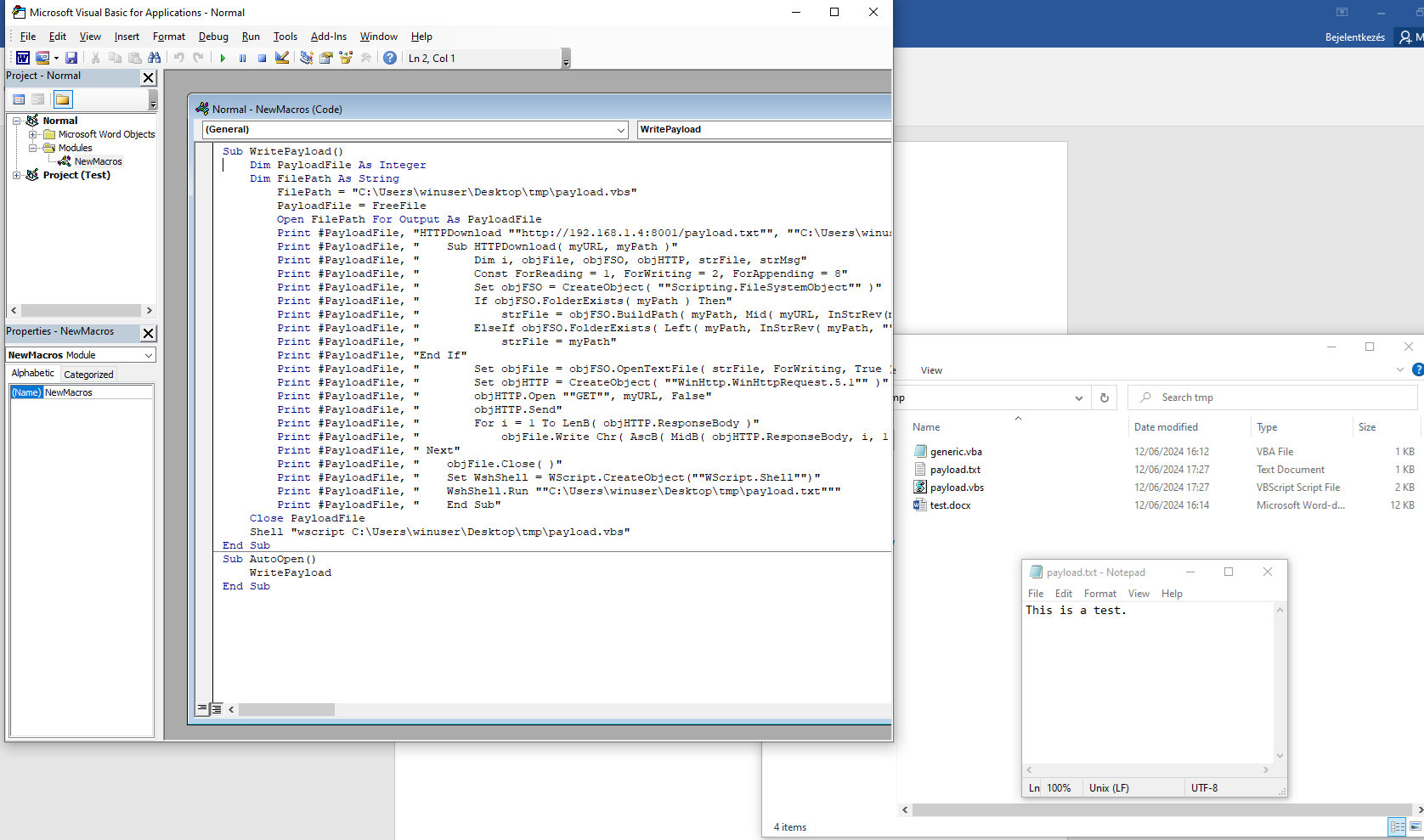The height and width of the screenshot is (840, 1424).
Task: Open Notepad's Format menu
Action: coord(1100,594)
